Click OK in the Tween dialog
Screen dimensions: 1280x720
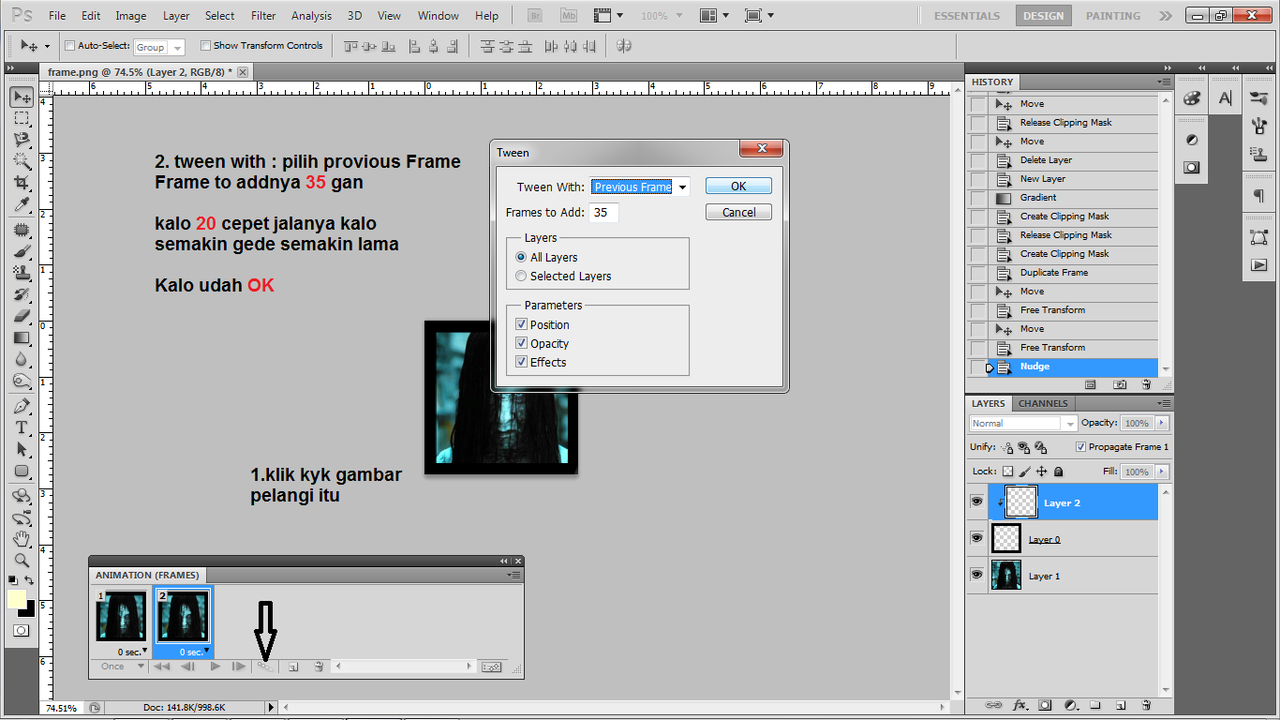coord(738,186)
